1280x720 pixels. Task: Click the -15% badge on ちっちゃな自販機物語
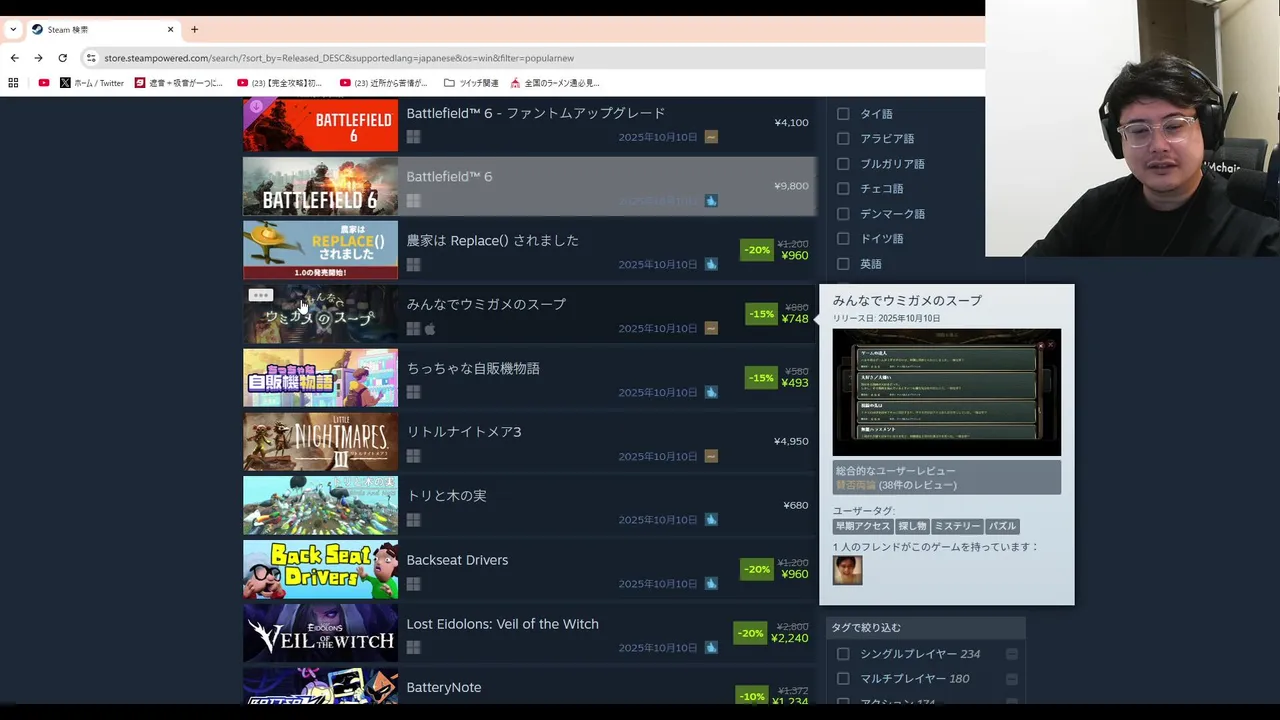point(762,378)
